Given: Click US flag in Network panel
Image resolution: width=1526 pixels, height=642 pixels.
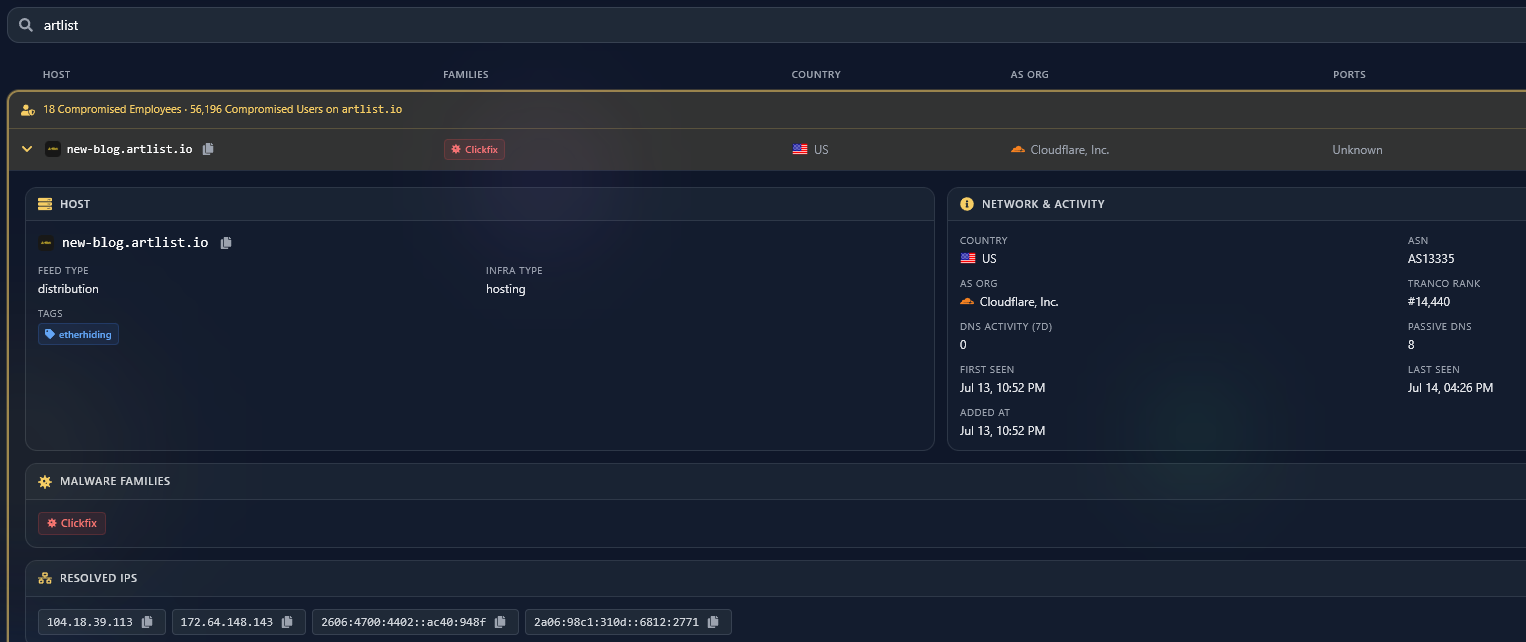Looking at the screenshot, I should [968, 259].
